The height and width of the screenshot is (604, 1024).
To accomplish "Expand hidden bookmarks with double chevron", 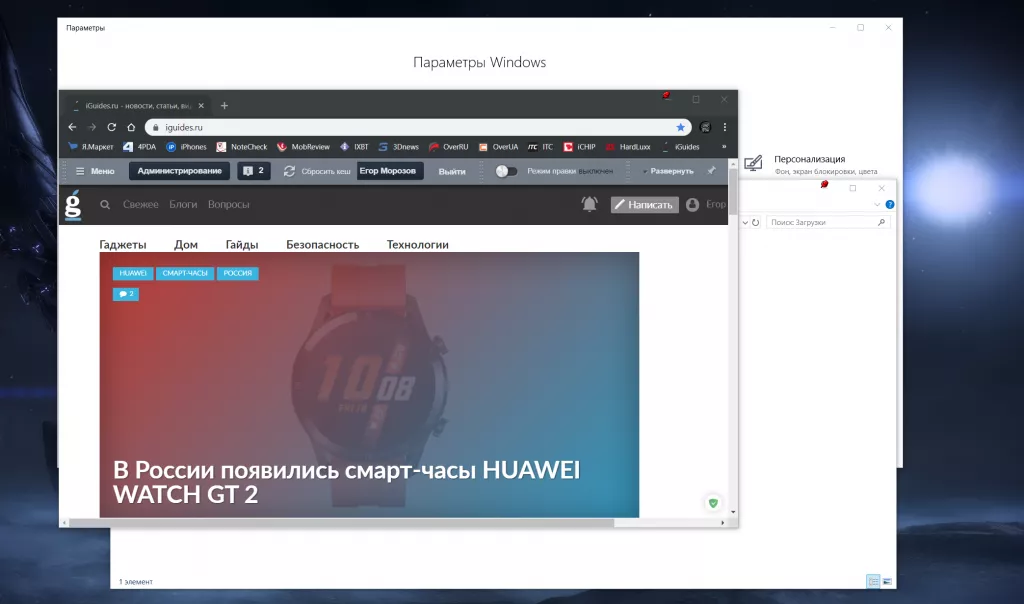I will 724,147.
